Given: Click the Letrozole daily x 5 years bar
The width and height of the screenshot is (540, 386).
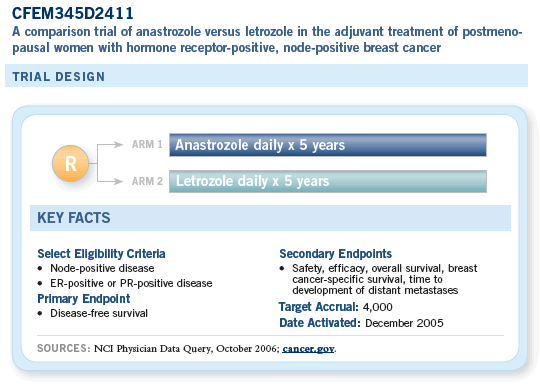Looking at the screenshot, I should (328, 181).
